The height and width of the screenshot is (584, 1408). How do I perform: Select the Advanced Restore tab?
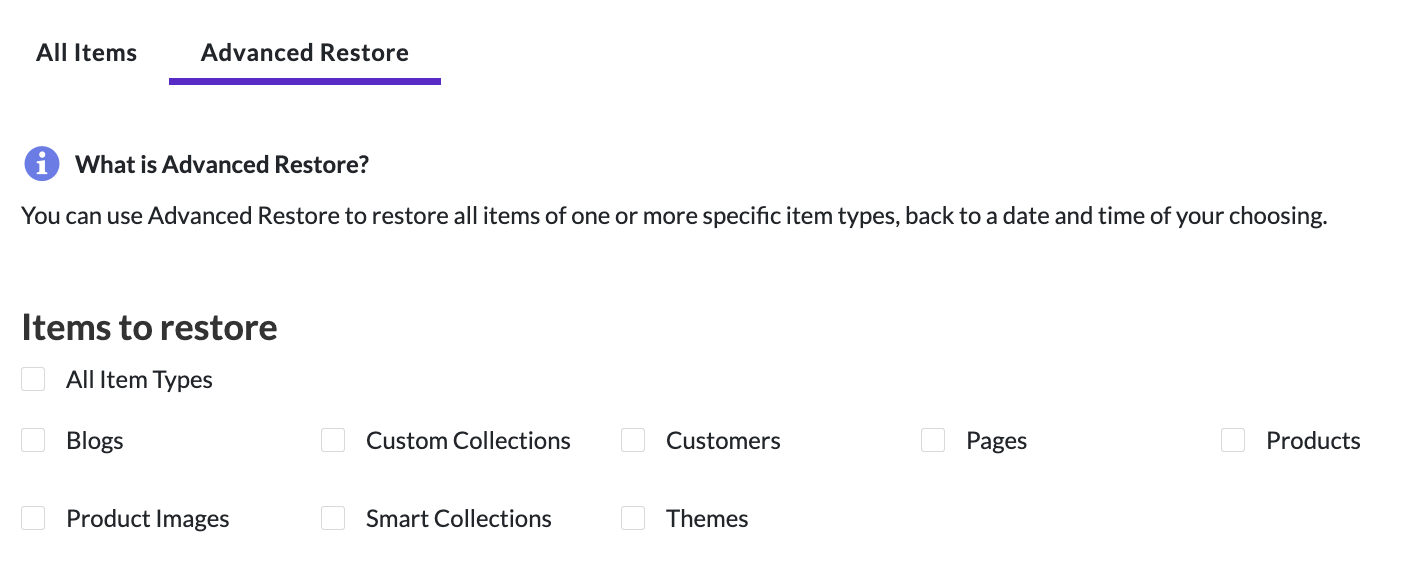305,53
